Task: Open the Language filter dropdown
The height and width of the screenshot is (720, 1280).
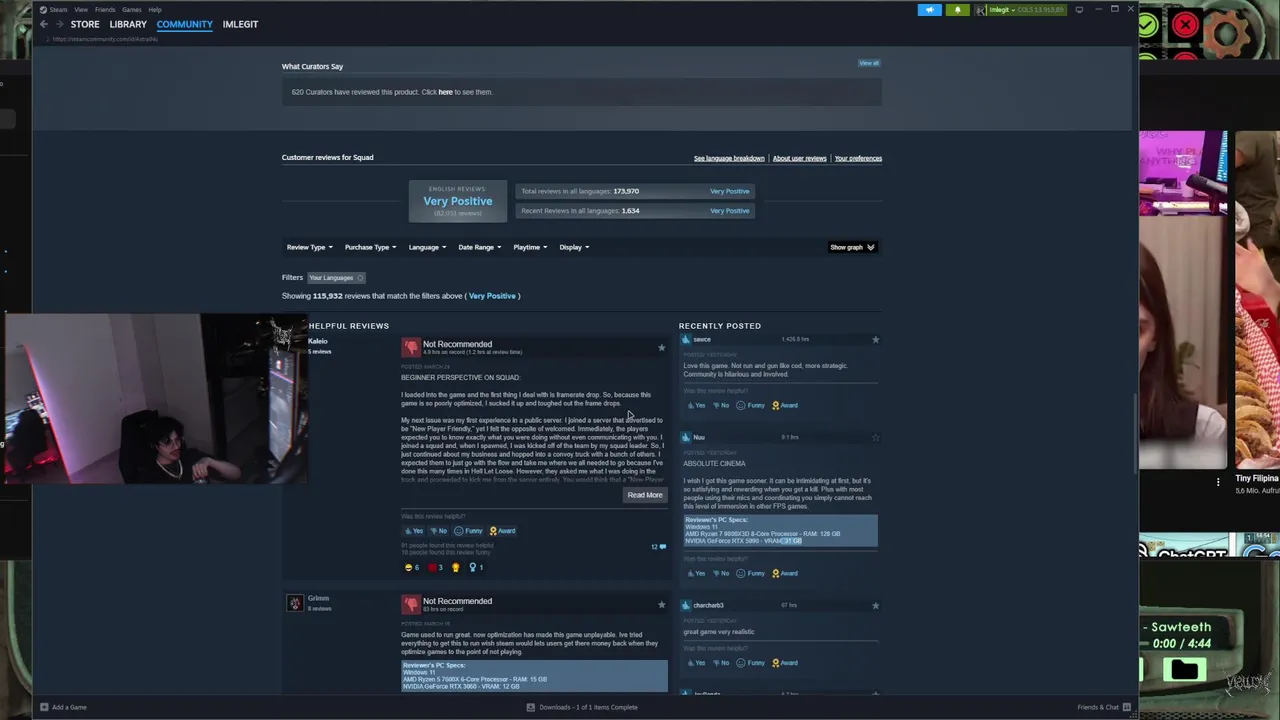Action: (x=427, y=247)
